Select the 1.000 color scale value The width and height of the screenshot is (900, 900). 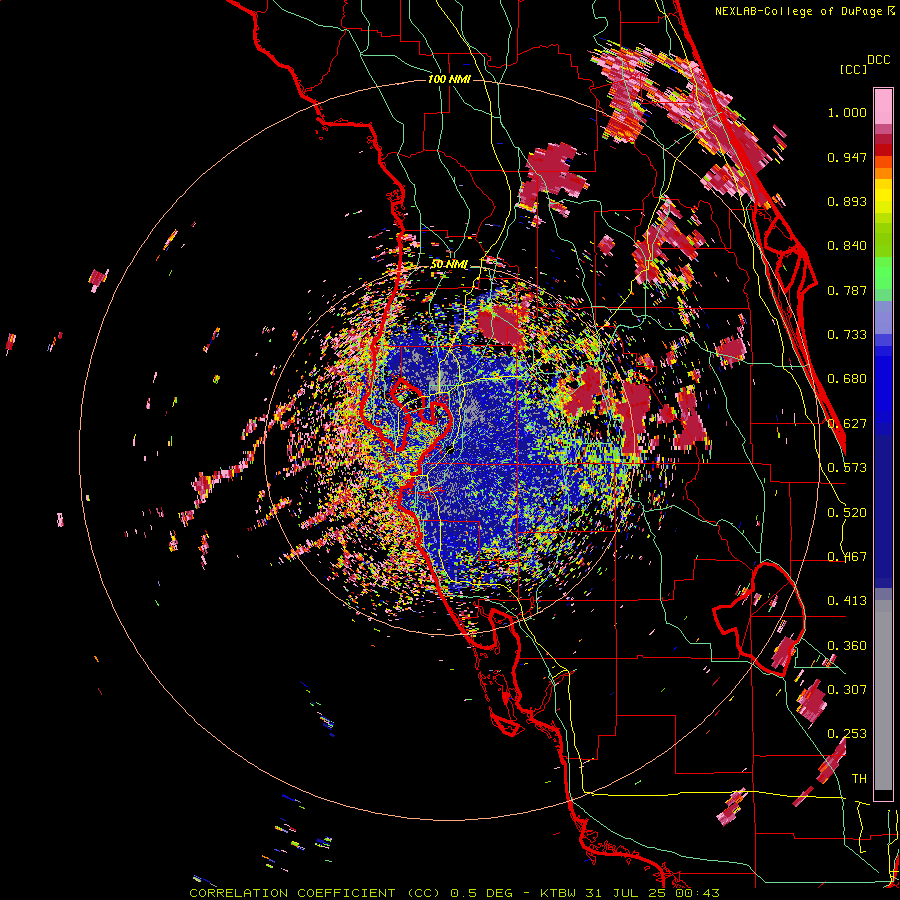(x=847, y=112)
